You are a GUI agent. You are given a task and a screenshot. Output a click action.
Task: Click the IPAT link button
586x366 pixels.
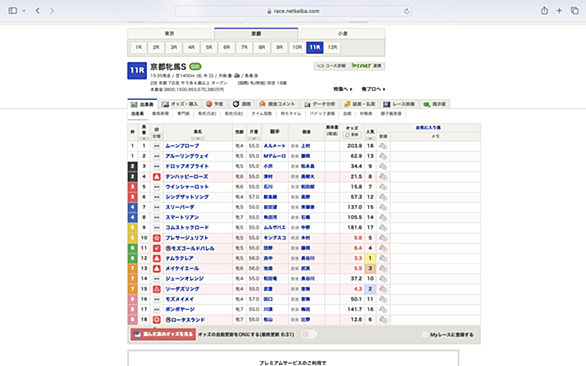tap(367, 66)
